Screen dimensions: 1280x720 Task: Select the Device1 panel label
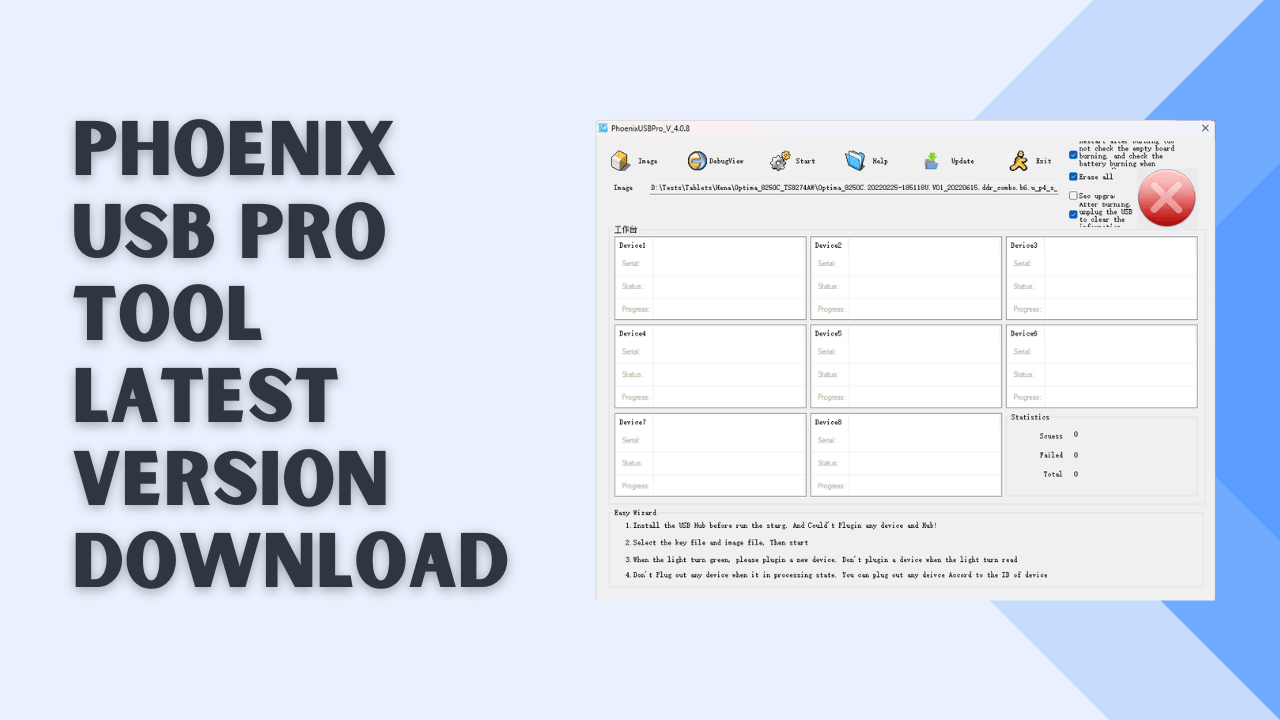632,245
